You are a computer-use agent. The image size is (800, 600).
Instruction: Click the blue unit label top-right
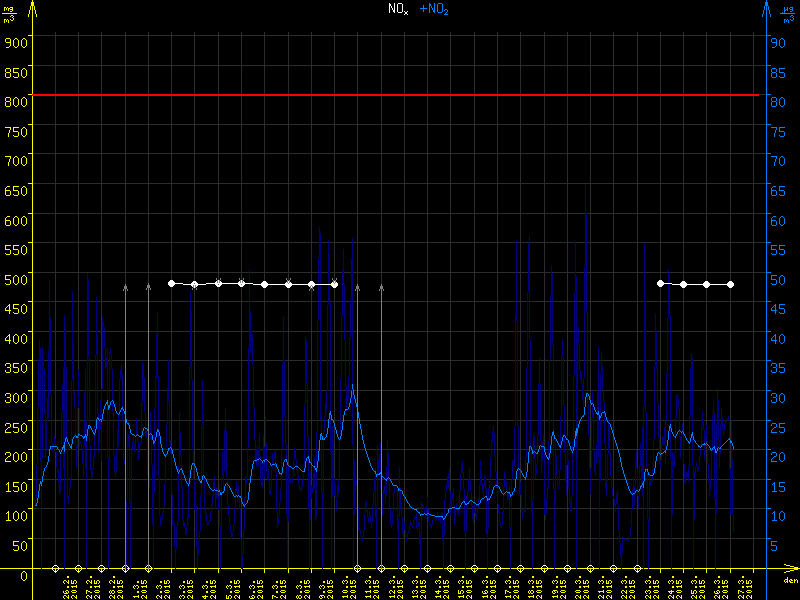(x=787, y=10)
